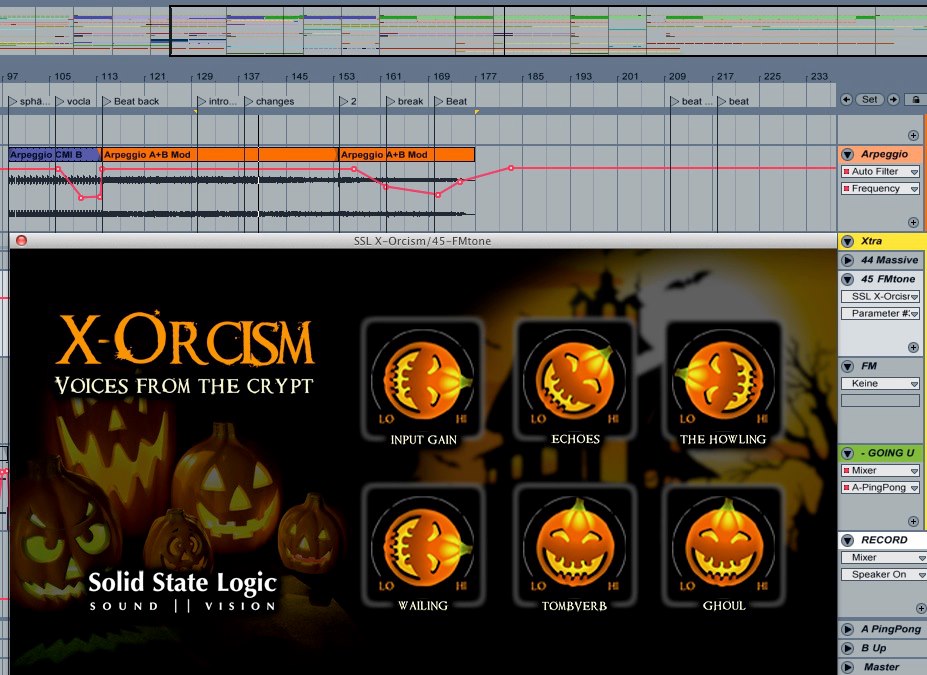The width and height of the screenshot is (927, 675).
Task: Select the 'changes' locator
Action: click(x=270, y=101)
